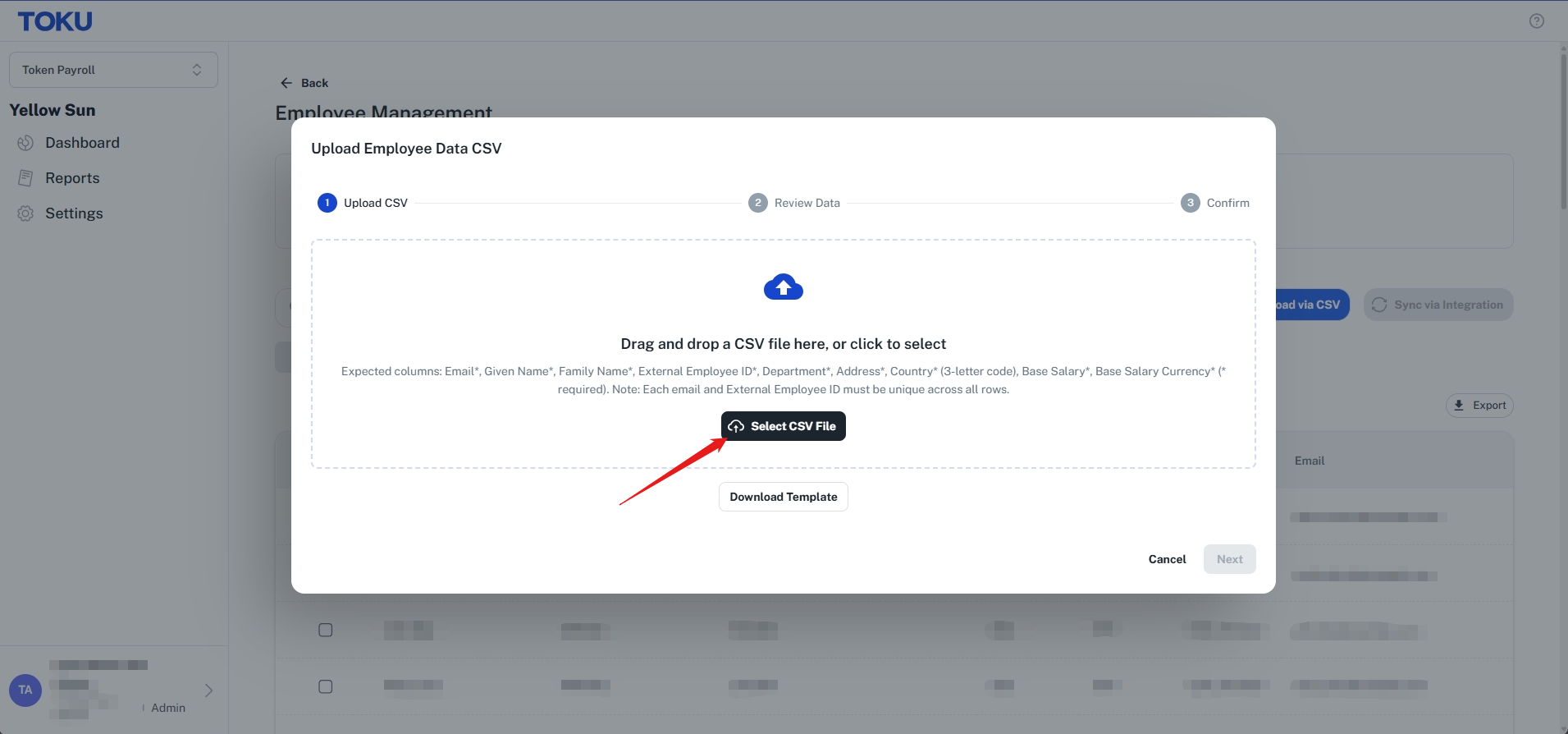Click the page vertical scrollbar
Screen dimensions: 1568x734
click(x=1563, y=127)
